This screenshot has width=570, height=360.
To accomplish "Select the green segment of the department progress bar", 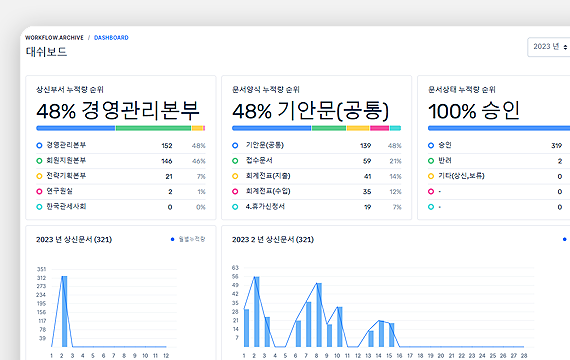I will [153, 128].
